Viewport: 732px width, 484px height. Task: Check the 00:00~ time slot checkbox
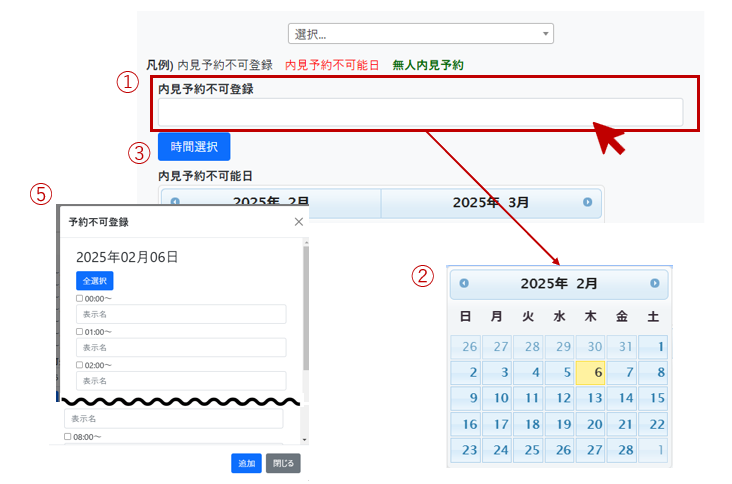click(79, 298)
